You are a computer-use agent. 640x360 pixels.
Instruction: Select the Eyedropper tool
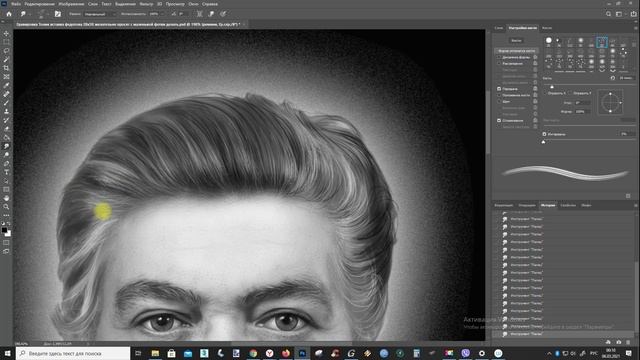(x=6, y=85)
